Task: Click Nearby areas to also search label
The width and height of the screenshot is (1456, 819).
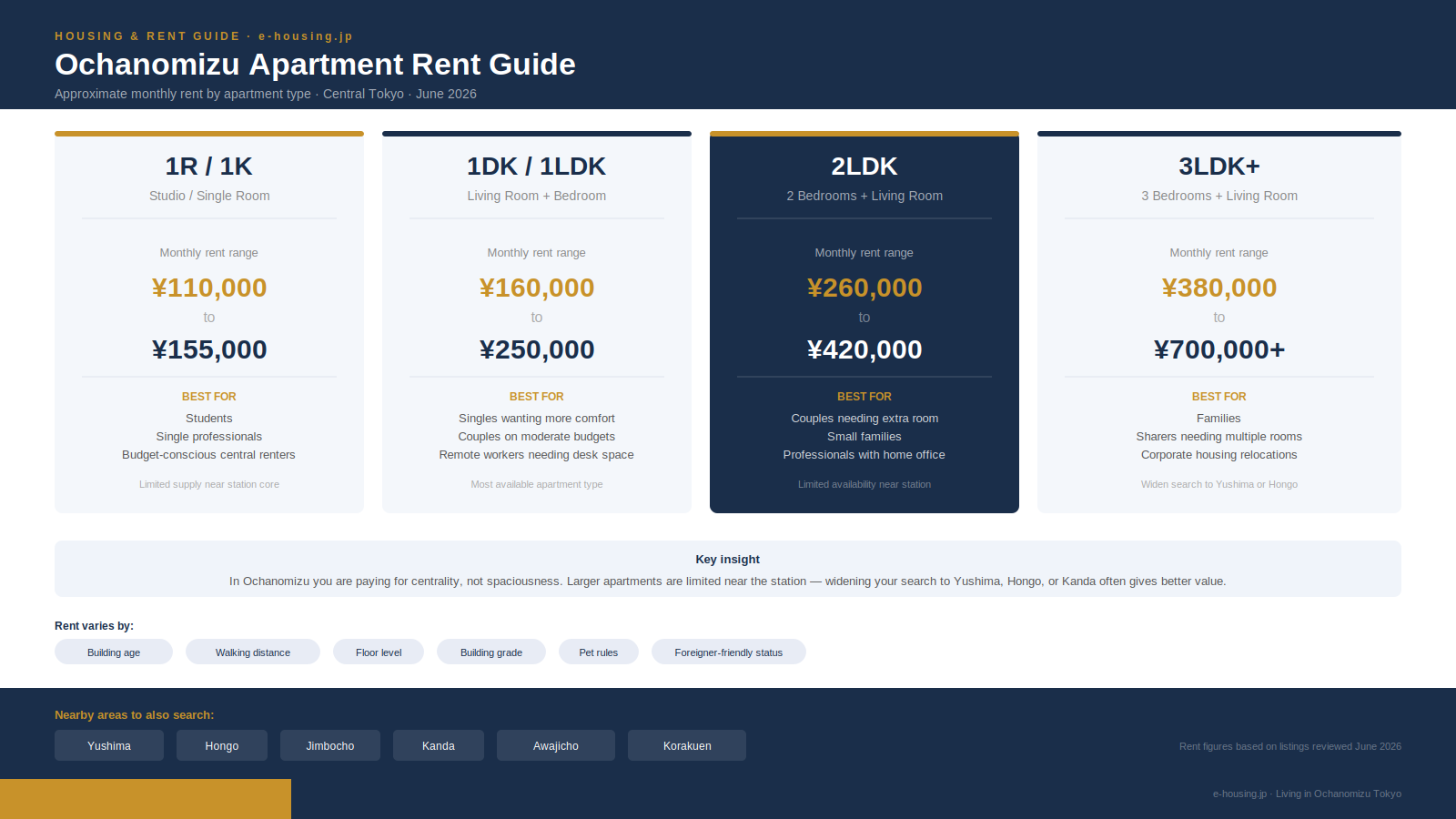Action: click(x=135, y=715)
